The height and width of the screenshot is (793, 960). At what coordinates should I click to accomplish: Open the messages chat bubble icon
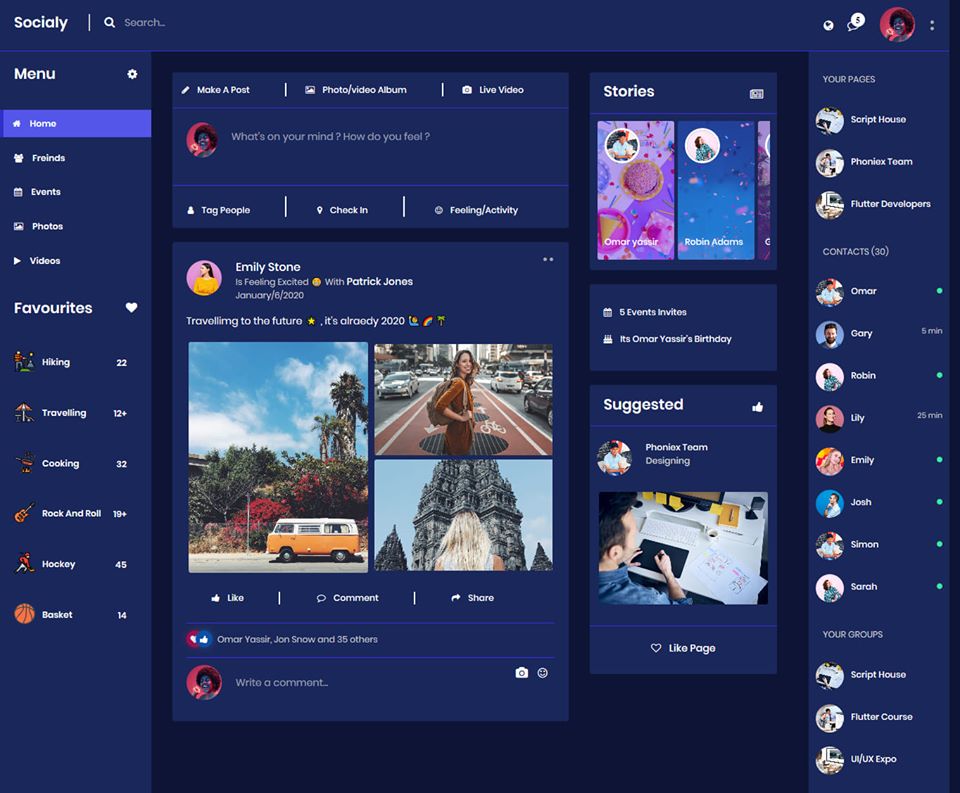point(855,23)
